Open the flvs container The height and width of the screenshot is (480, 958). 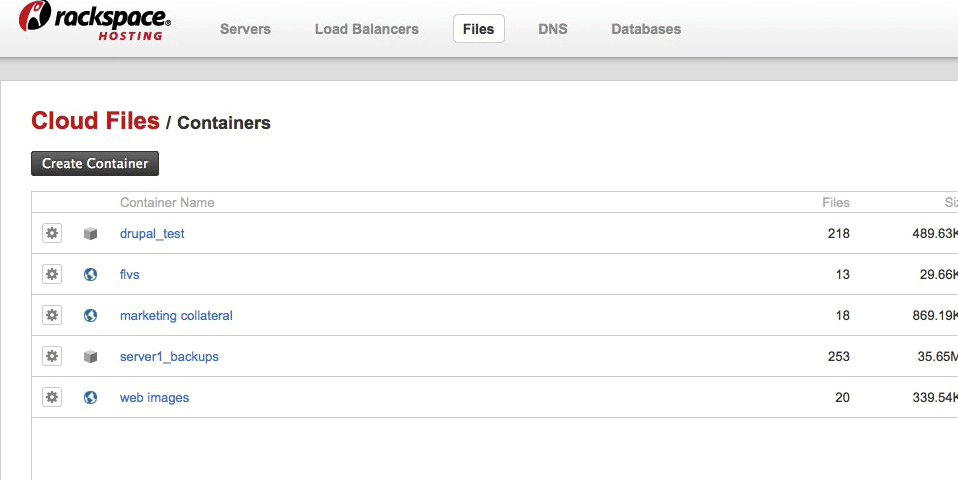pyautogui.click(x=130, y=274)
